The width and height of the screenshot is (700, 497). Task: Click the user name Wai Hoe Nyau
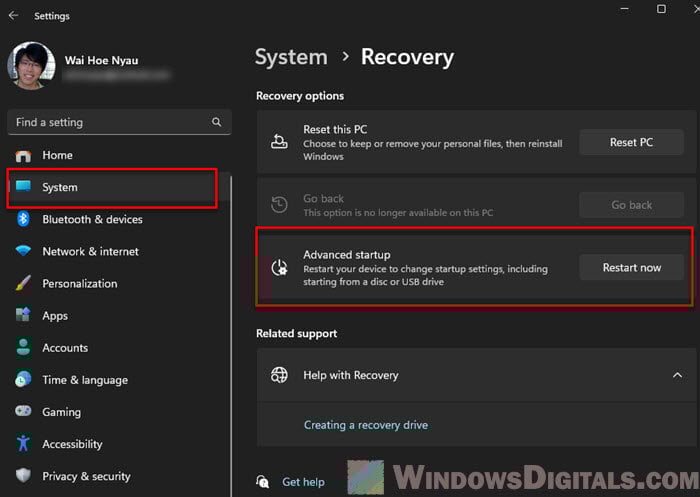(101, 60)
